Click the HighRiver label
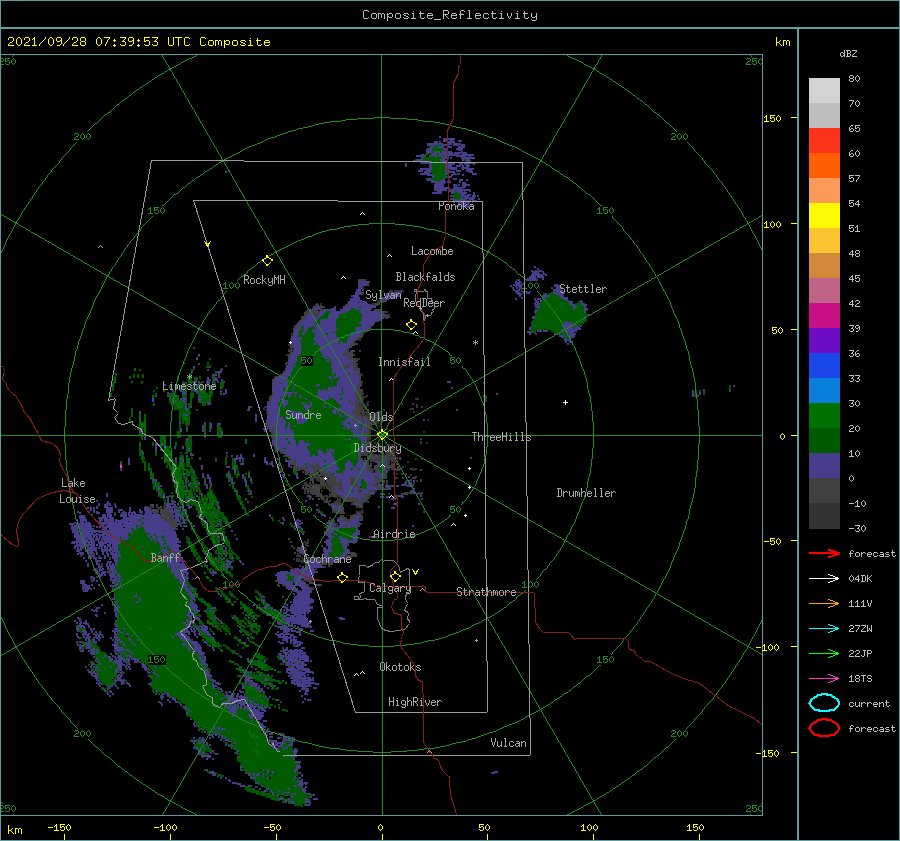Viewport: 900px width, 841px height. pos(415,702)
